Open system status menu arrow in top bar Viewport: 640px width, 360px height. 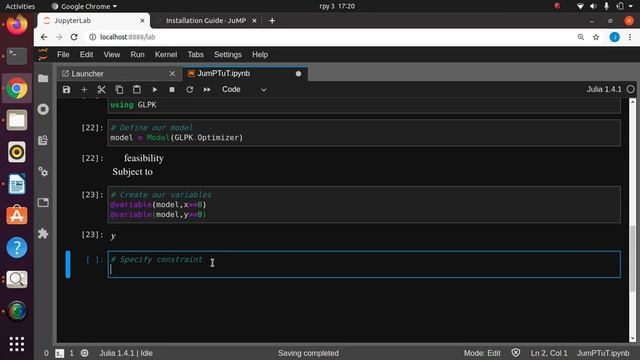click(631, 6)
